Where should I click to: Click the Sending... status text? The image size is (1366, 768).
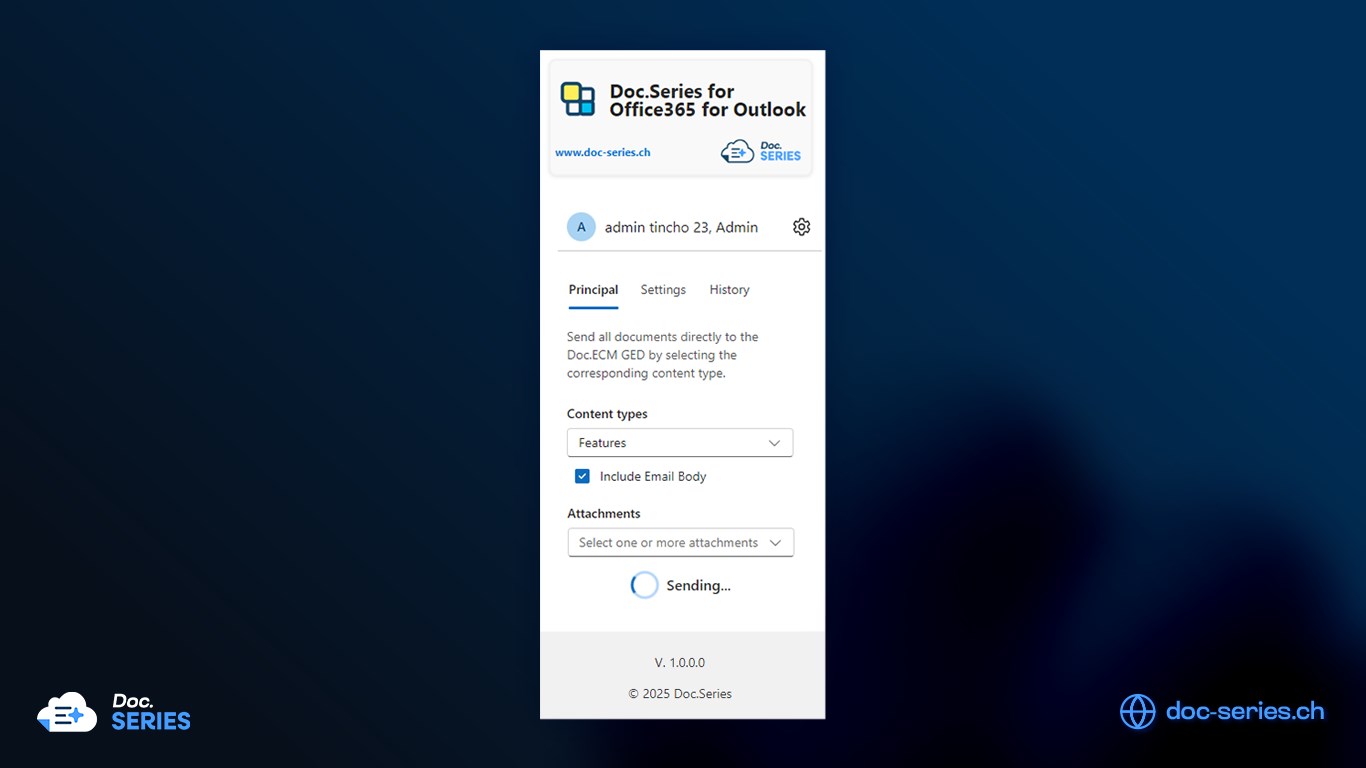tap(698, 586)
